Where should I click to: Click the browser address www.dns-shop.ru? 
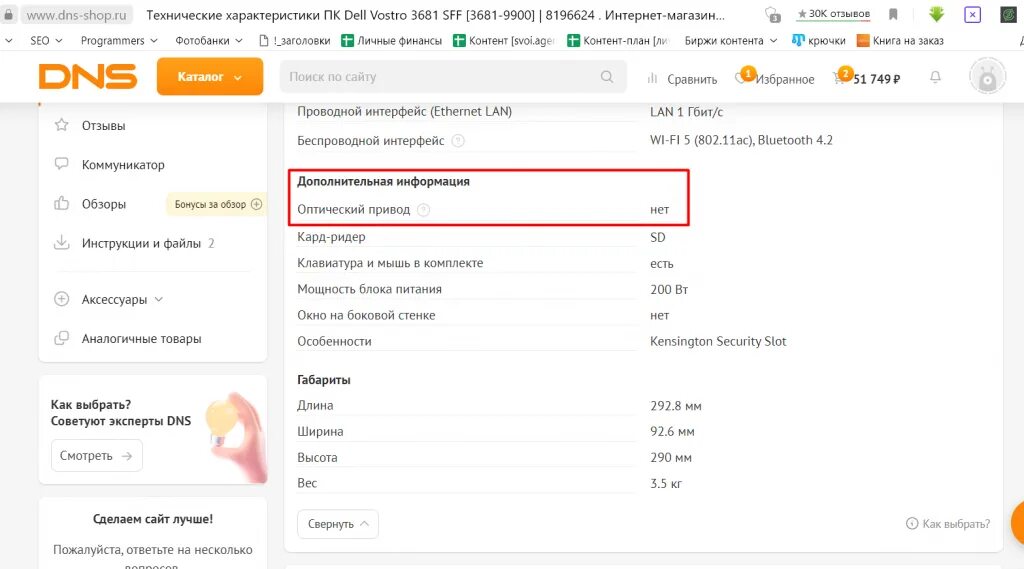(x=76, y=14)
